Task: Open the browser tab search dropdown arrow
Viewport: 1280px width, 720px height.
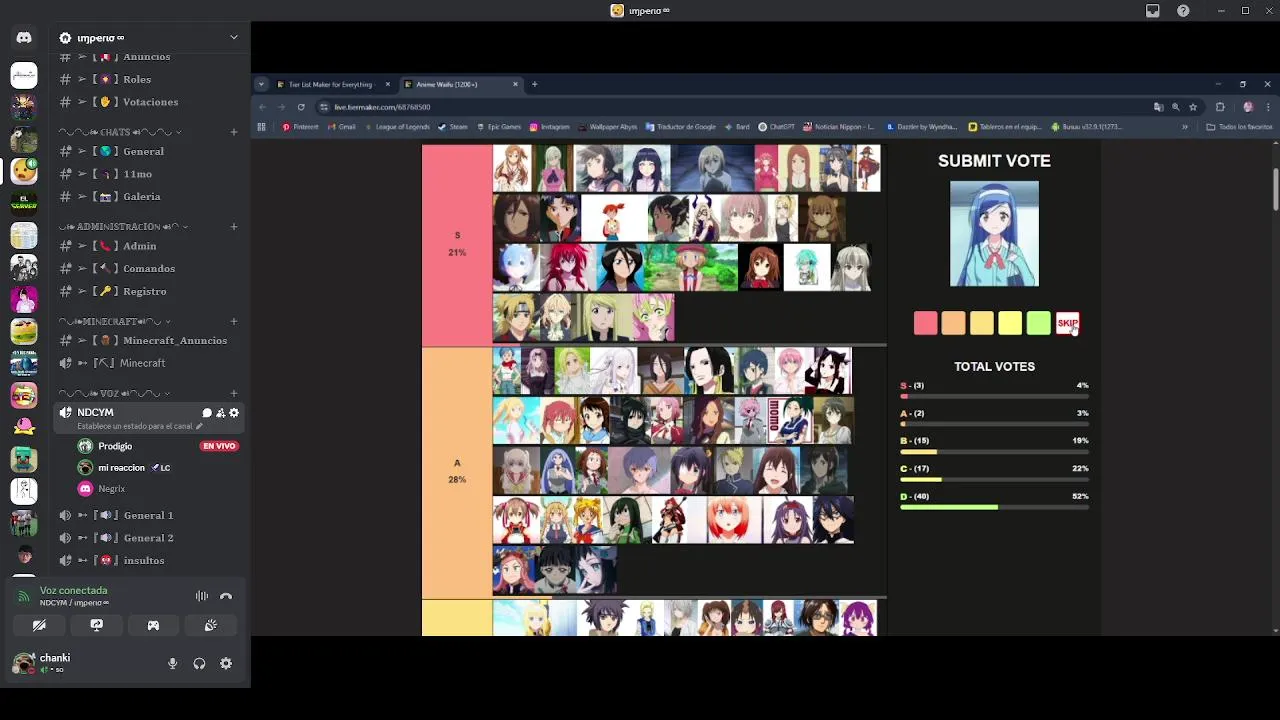Action: (261, 84)
